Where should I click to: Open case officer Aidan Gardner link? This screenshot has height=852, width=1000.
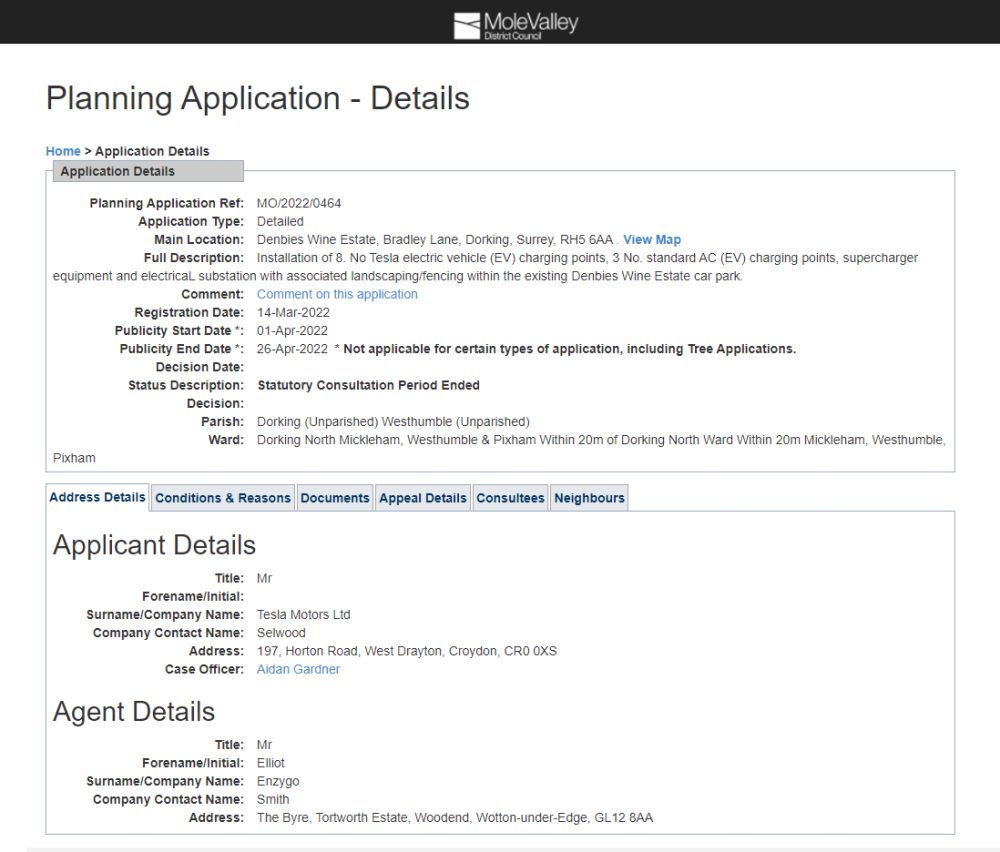(298, 670)
